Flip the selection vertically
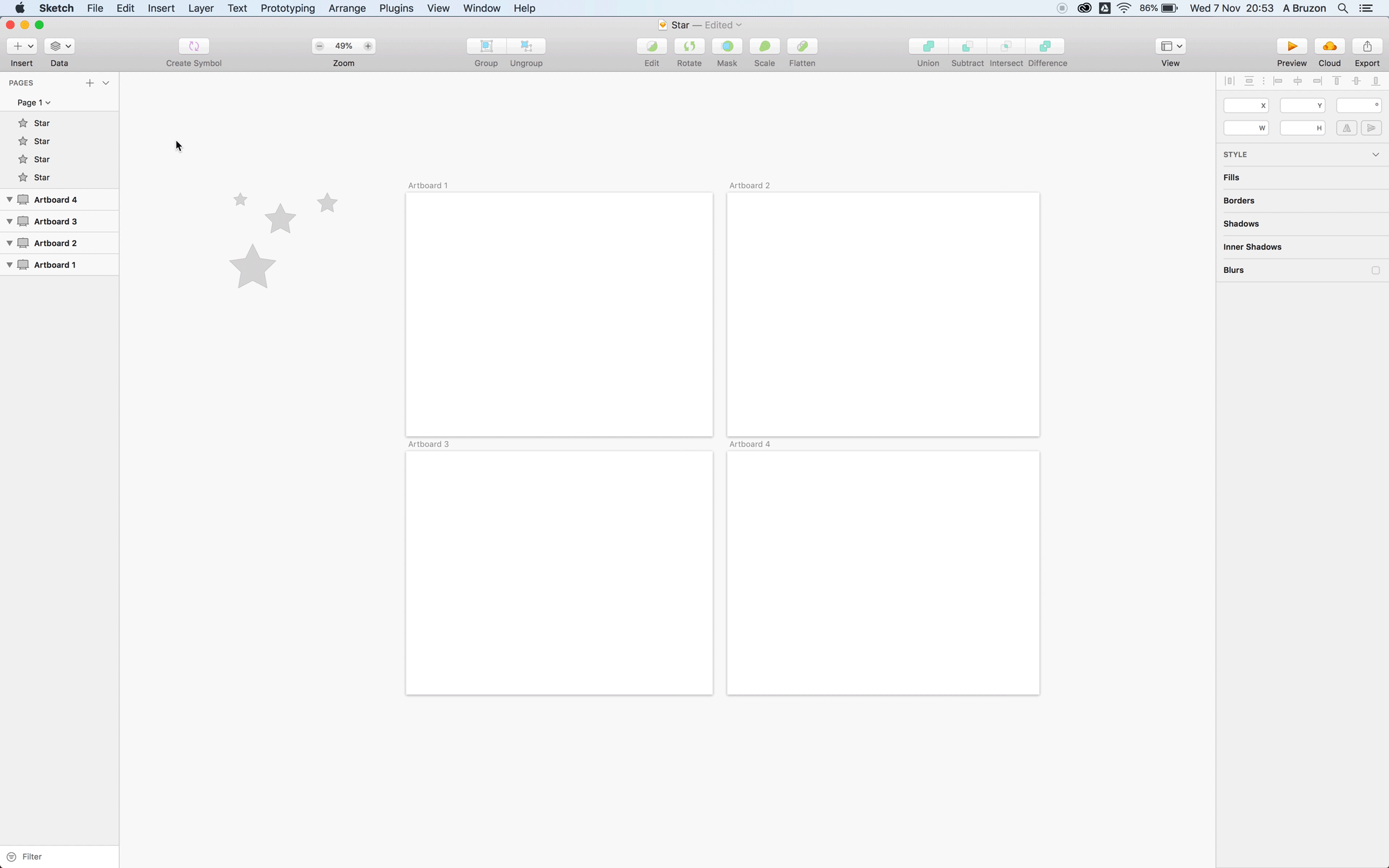This screenshot has height=868, width=1389. coord(1372,128)
